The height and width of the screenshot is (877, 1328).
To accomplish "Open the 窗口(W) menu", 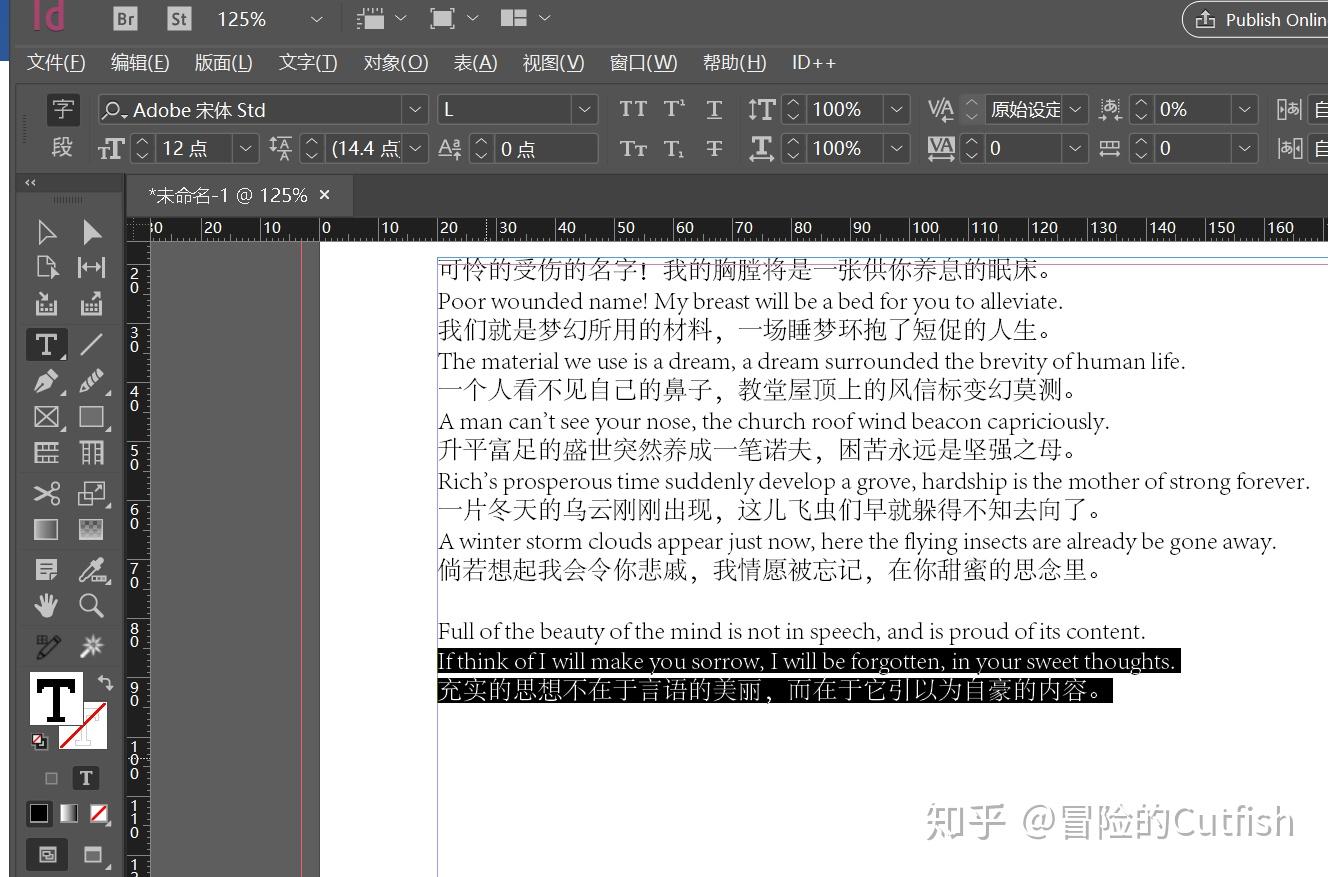I will [643, 63].
